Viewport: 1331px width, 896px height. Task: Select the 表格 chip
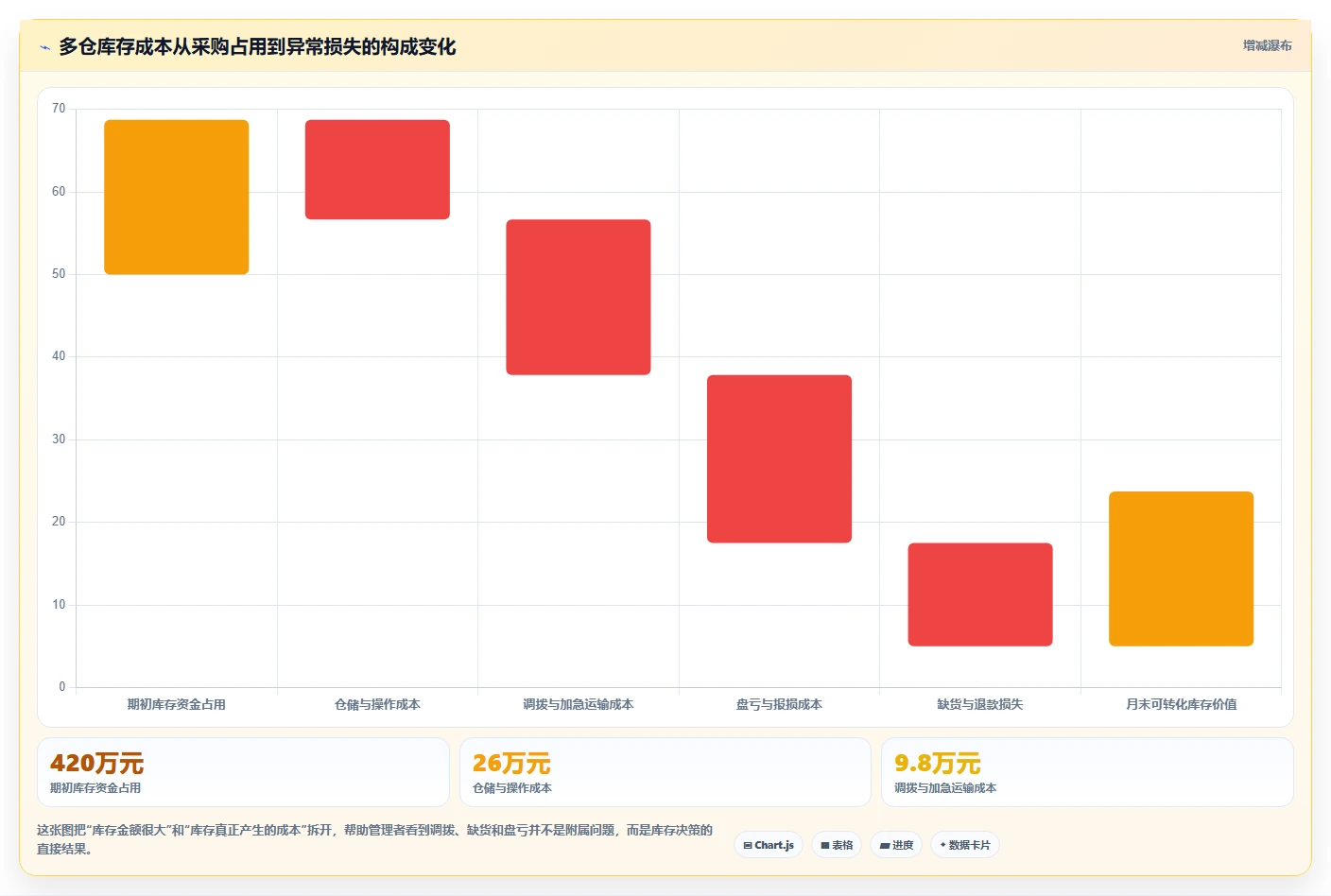tap(837, 845)
